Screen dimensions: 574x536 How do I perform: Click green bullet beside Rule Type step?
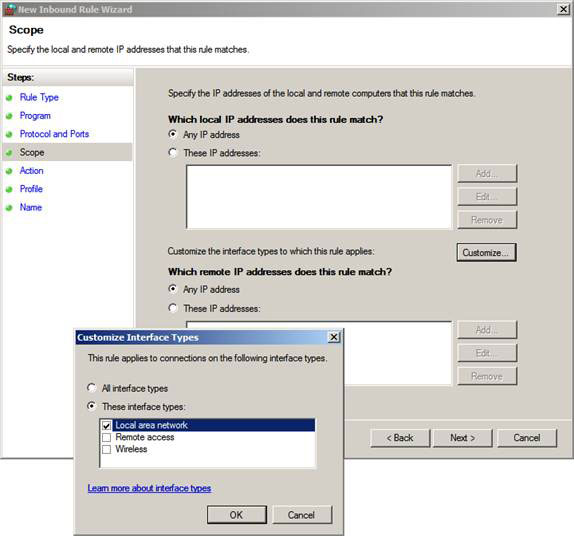[x=9, y=98]
